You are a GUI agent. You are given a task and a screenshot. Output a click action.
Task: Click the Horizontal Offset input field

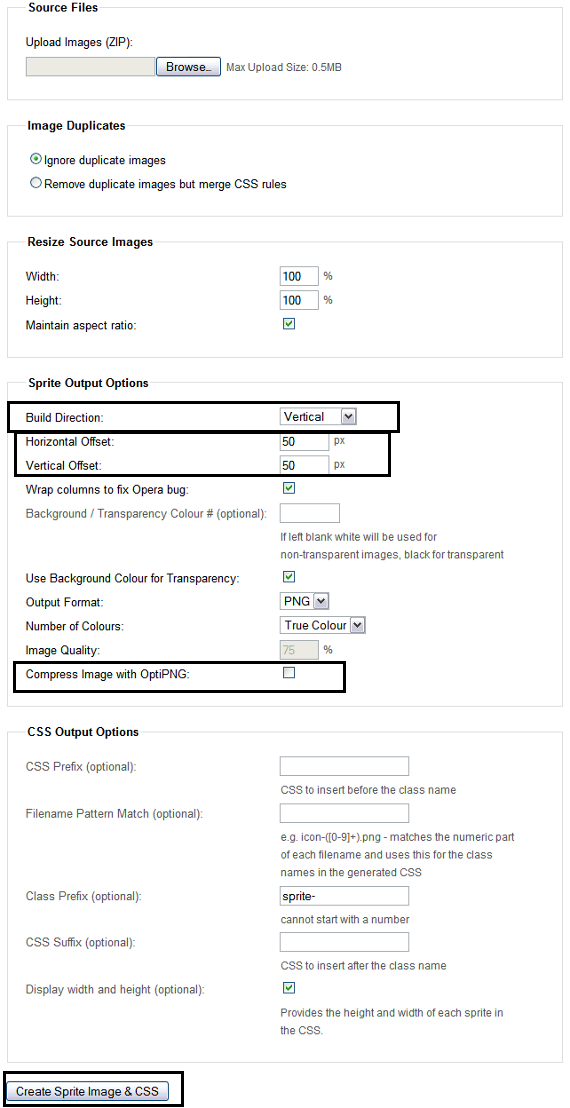coord(304,442)
